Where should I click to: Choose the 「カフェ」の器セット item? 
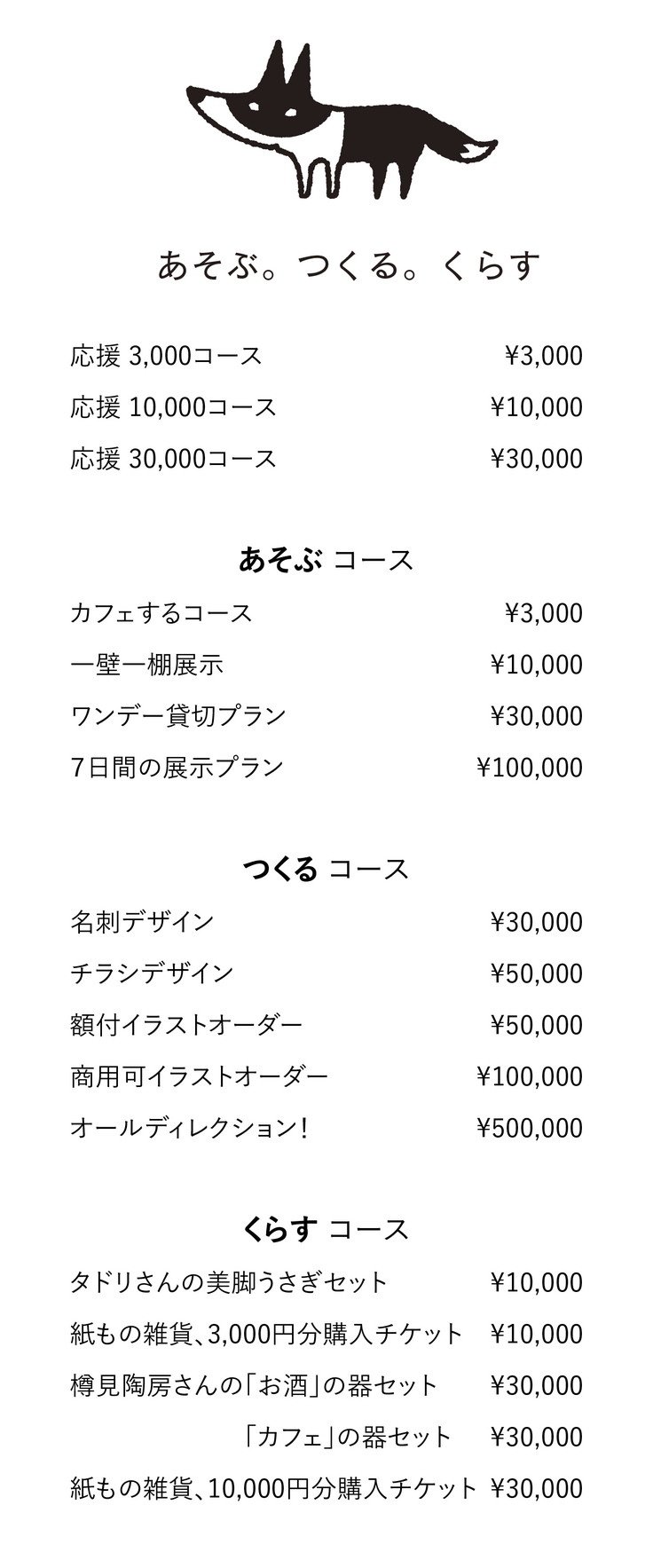point(348,1437)
